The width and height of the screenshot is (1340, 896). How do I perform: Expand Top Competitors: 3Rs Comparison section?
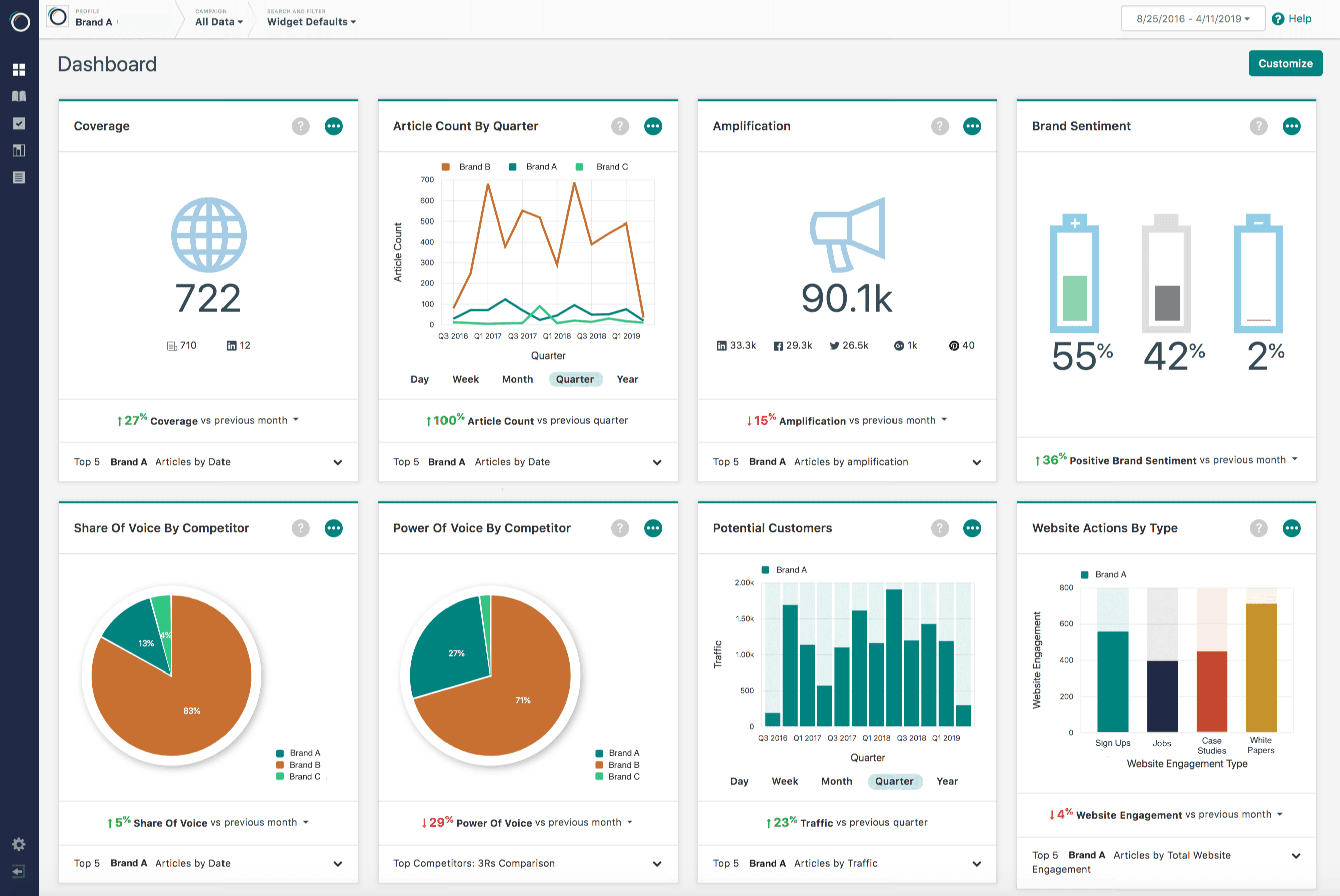click(657, 863)
